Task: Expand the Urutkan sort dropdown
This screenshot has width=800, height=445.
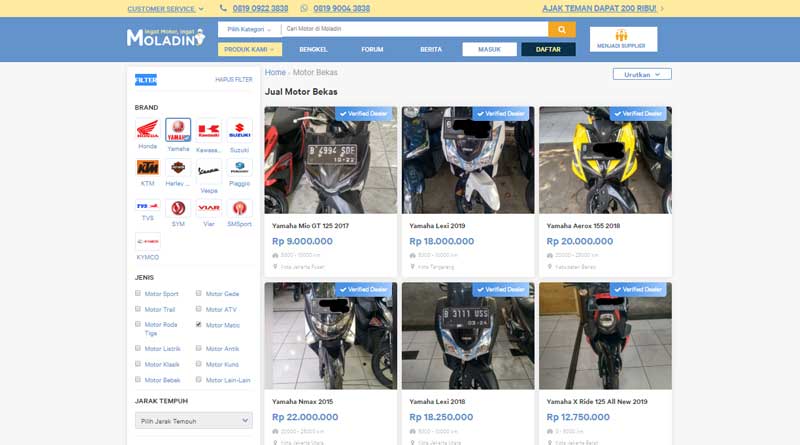Action: point(642,74)
